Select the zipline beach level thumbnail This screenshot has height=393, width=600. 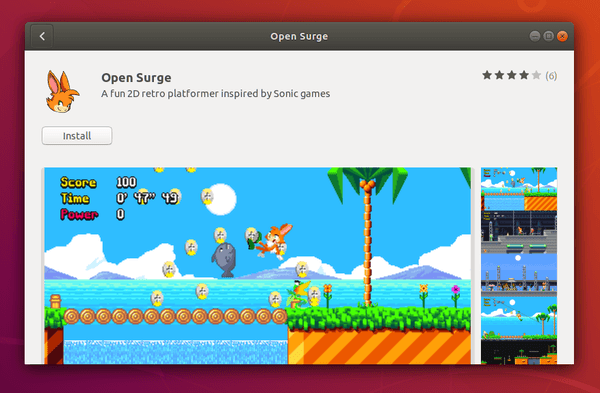[x=519, y=318]
